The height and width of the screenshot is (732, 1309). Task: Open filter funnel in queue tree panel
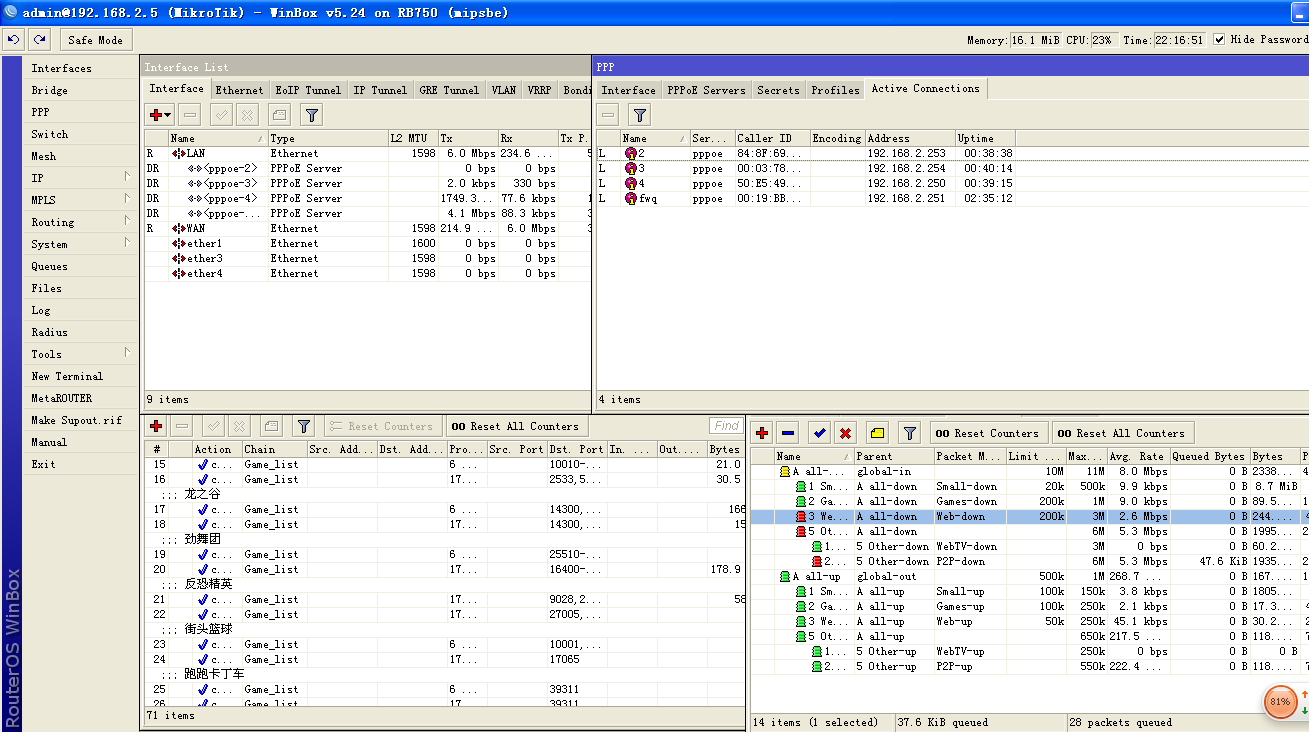tap(909, 433)
